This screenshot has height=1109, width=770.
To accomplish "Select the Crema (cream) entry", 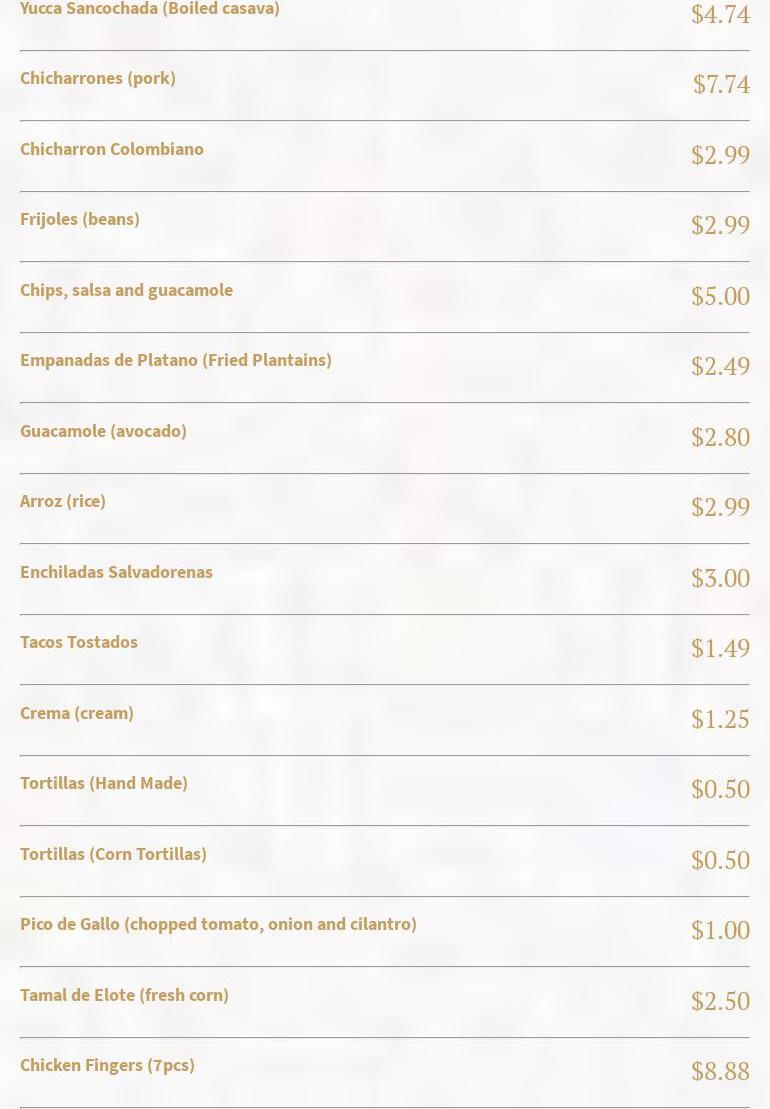I will [77, 713].
